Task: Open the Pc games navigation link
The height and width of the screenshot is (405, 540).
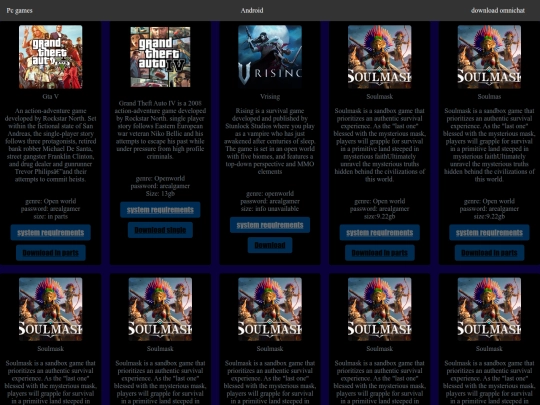Action: click(x=19, y=10)
